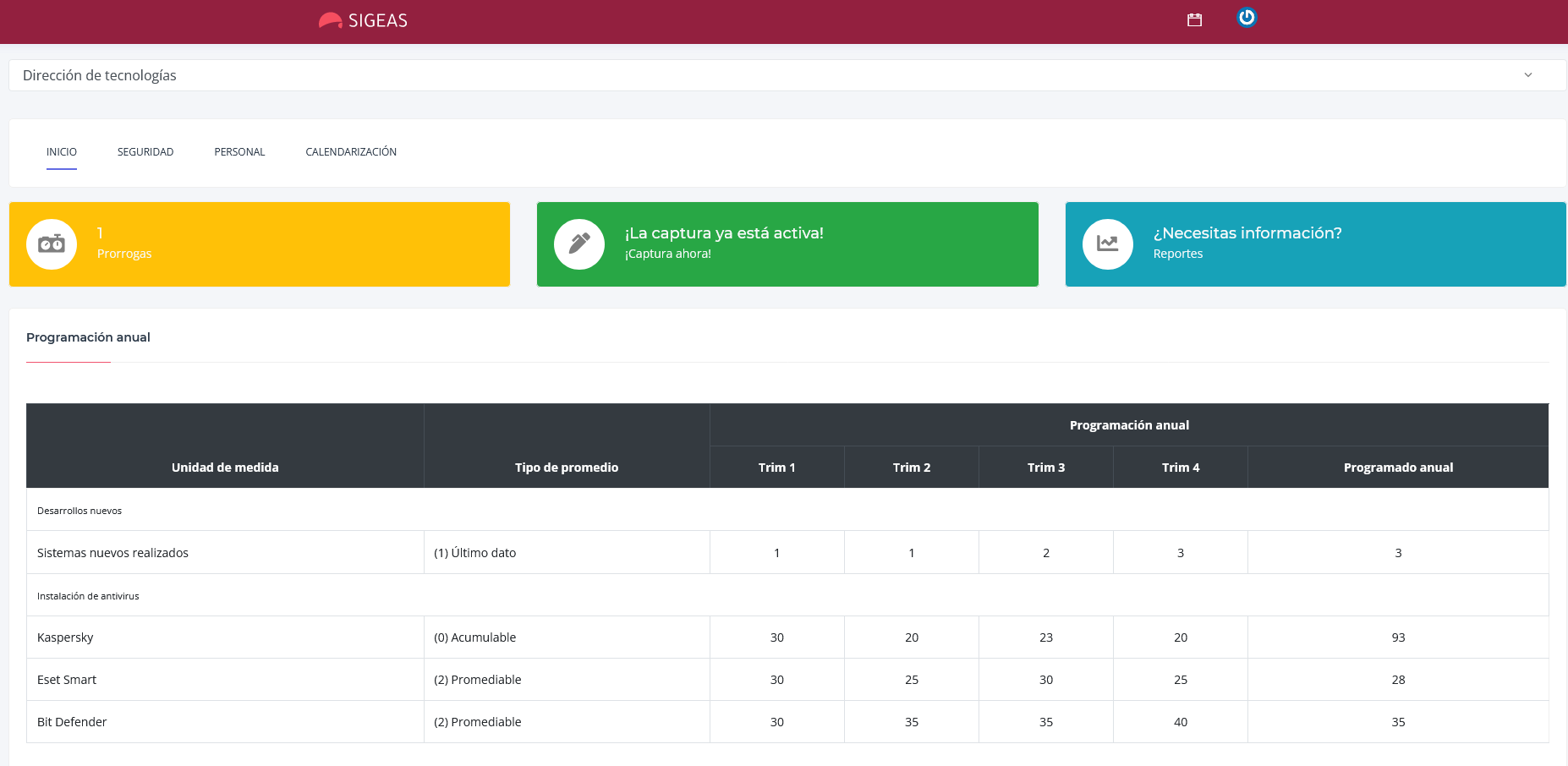Click the Prorrogas timer icon

pyautogui.click(x=52, y=244)
